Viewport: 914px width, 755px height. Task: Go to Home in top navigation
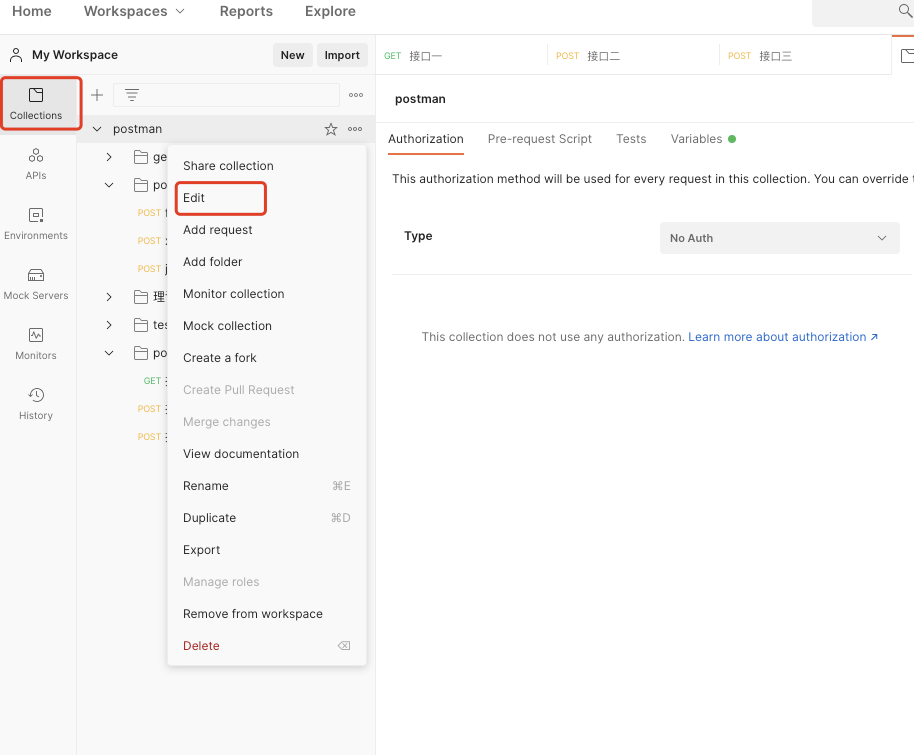31,11
